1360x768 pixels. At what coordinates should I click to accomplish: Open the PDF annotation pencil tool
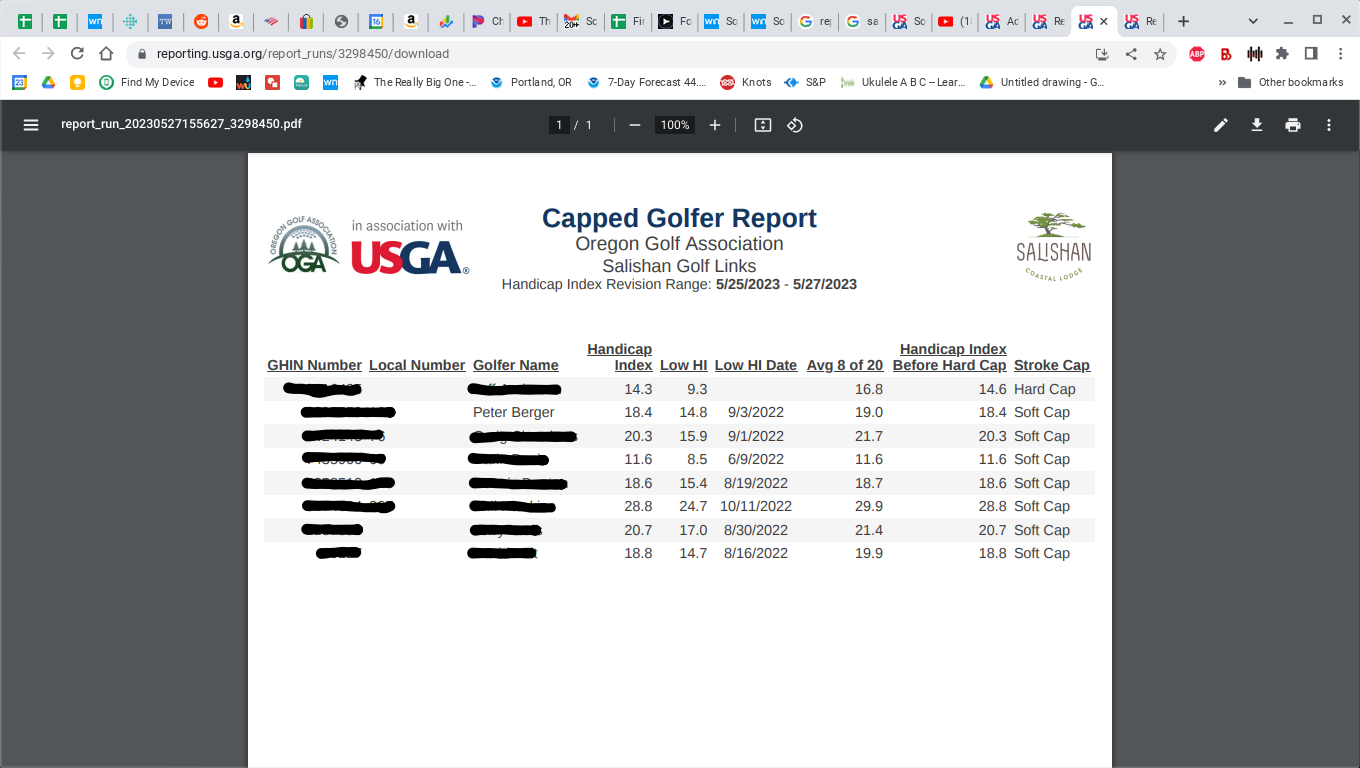click(x=1221, y=125)
